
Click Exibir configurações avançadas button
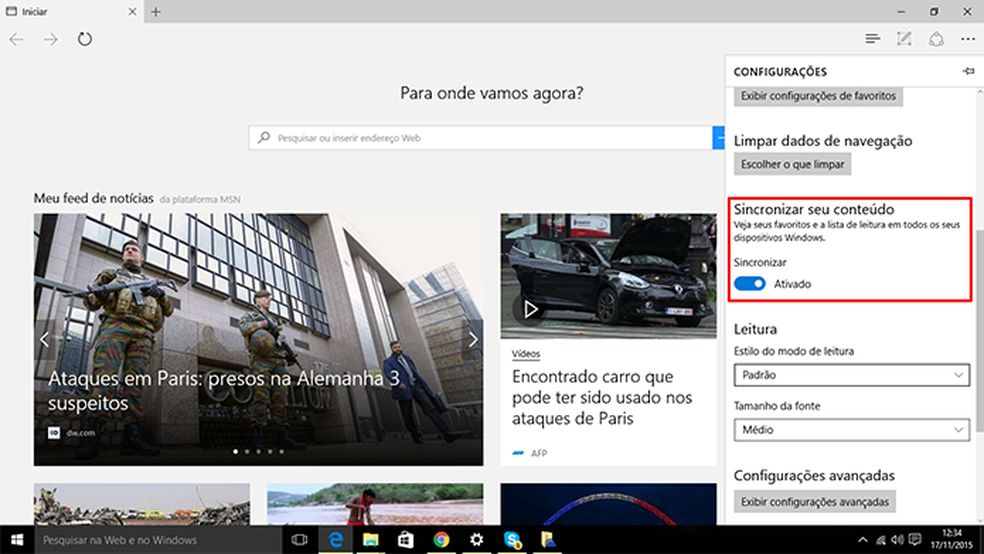[x=815, y=502]
